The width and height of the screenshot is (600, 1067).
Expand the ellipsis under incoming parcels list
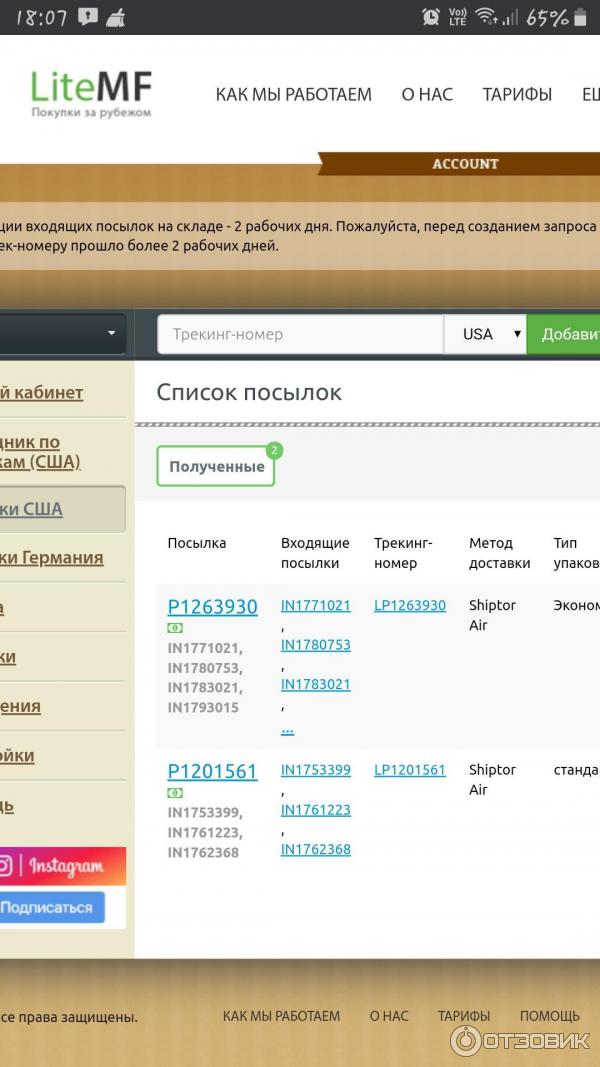coord(287,729)
